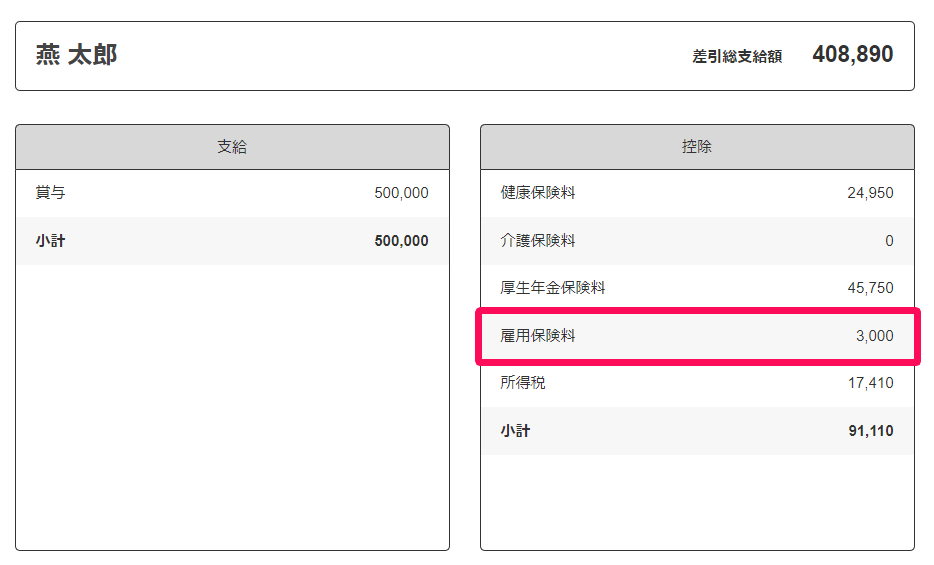This screenshot has width=934, height=565.
Task: Click the 雇用保険料 amount 3,000
Action: pos(874,336)
